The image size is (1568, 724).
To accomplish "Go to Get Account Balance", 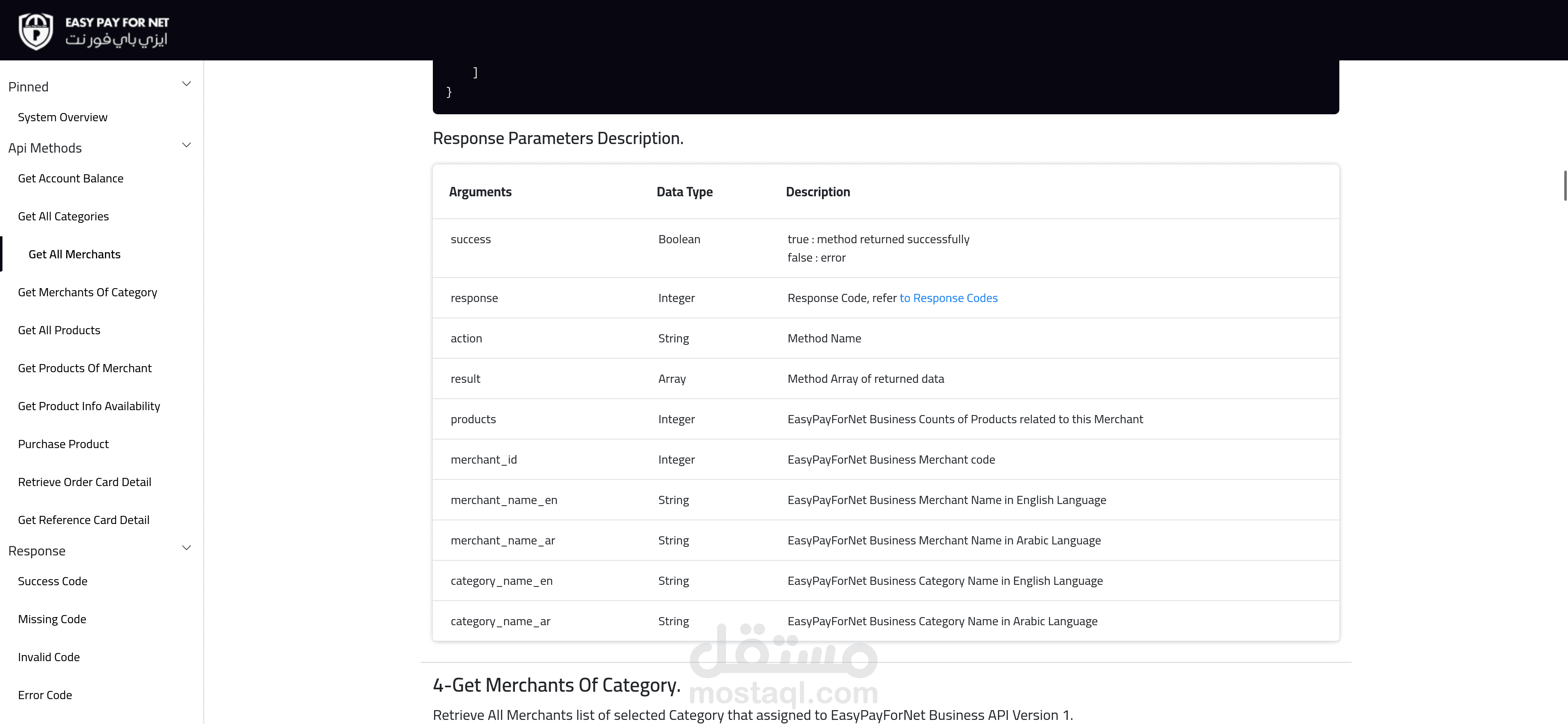I will (71, 178).
